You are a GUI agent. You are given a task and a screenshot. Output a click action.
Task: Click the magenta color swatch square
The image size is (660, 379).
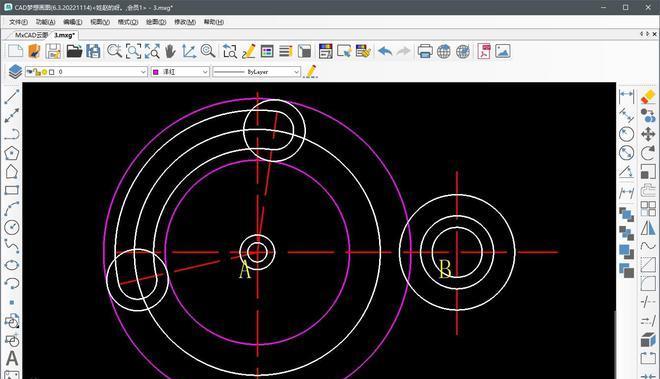click(156, 72)
